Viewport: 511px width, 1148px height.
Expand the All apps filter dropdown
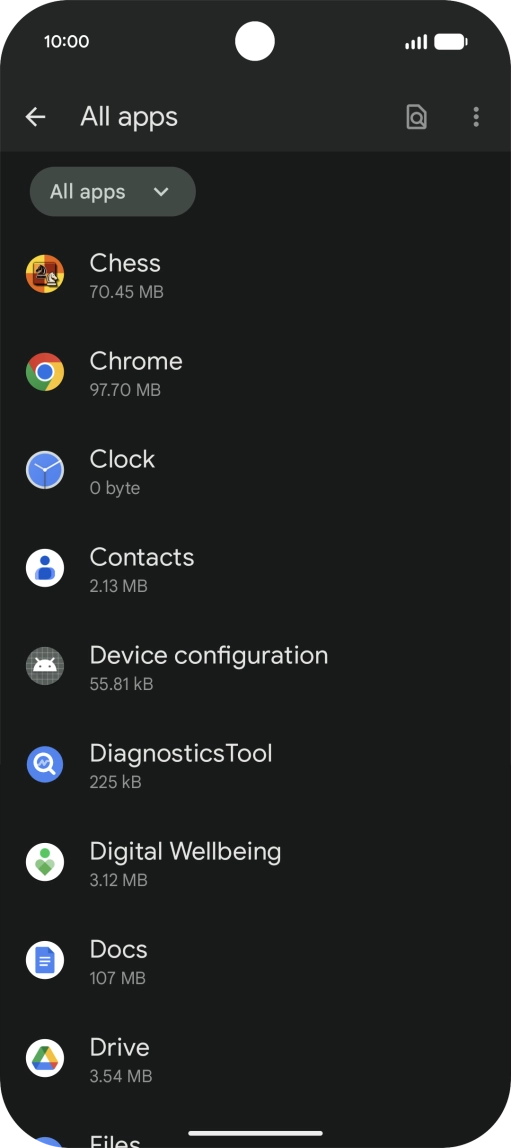coord(113,192)
